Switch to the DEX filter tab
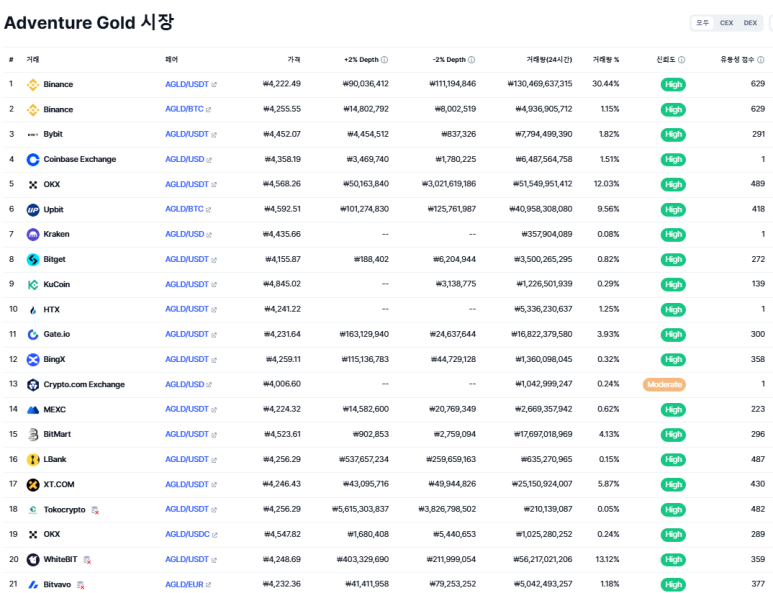This screenshot has width=773, height=593. [750, 23]
